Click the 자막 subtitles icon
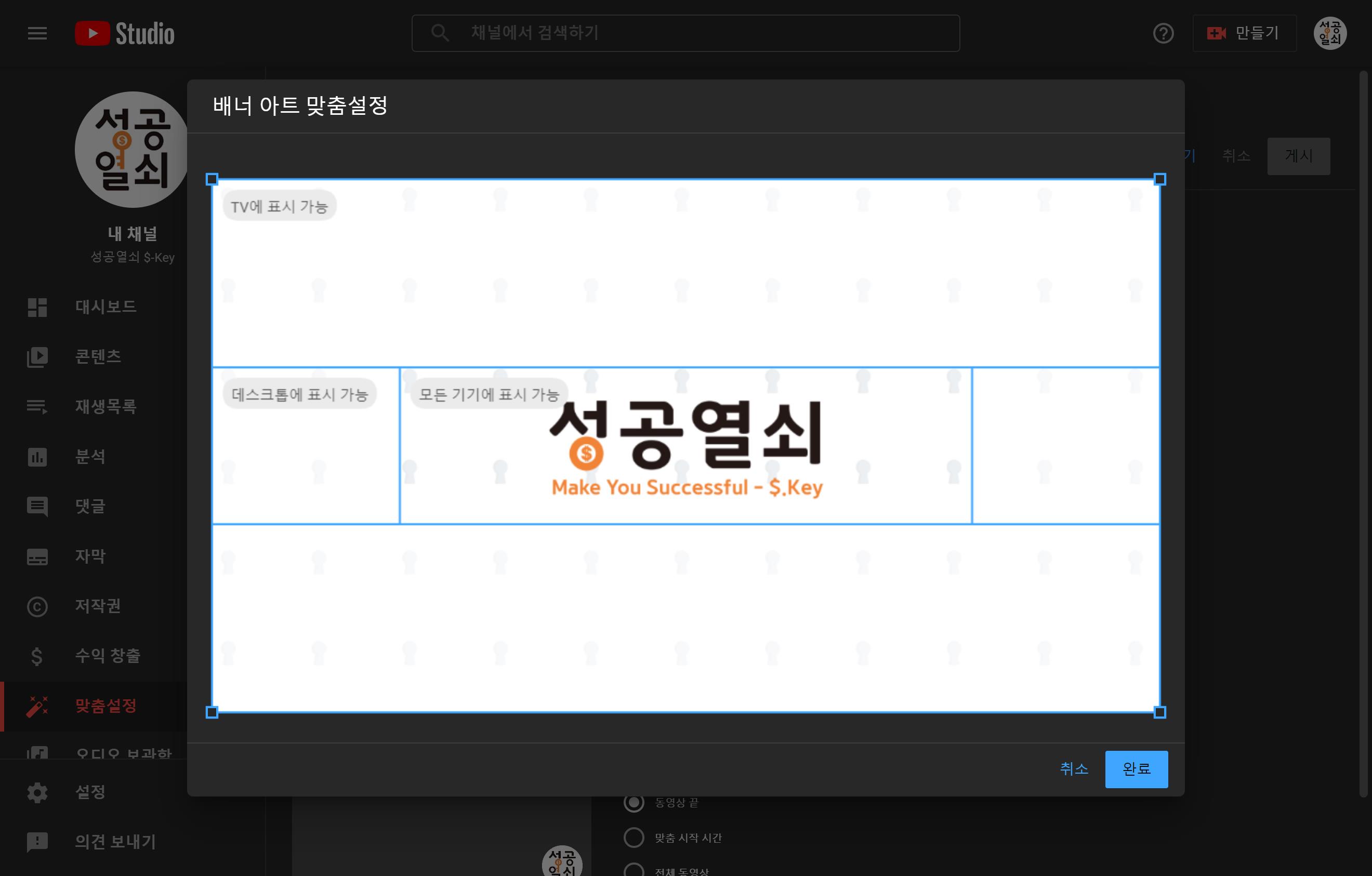Viewport: 1372px width, 876px height. coord(37,556)
